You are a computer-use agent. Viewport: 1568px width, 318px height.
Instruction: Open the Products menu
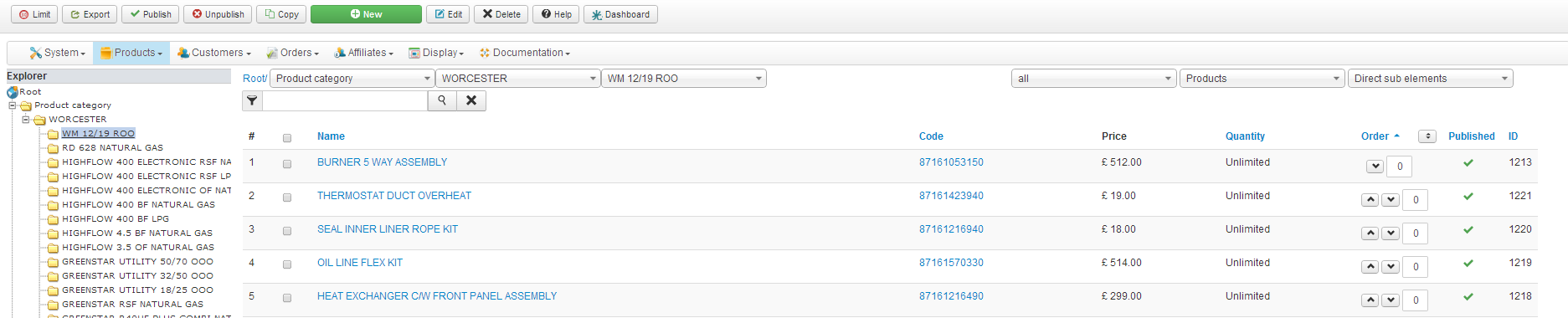tap(131, 53)
